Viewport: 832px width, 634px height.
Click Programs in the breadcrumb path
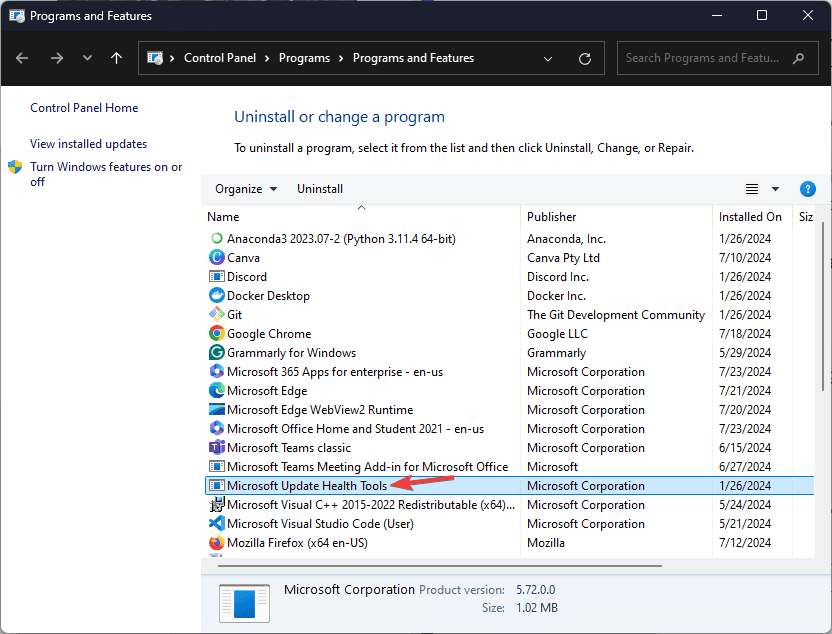(x=305, y=58)
